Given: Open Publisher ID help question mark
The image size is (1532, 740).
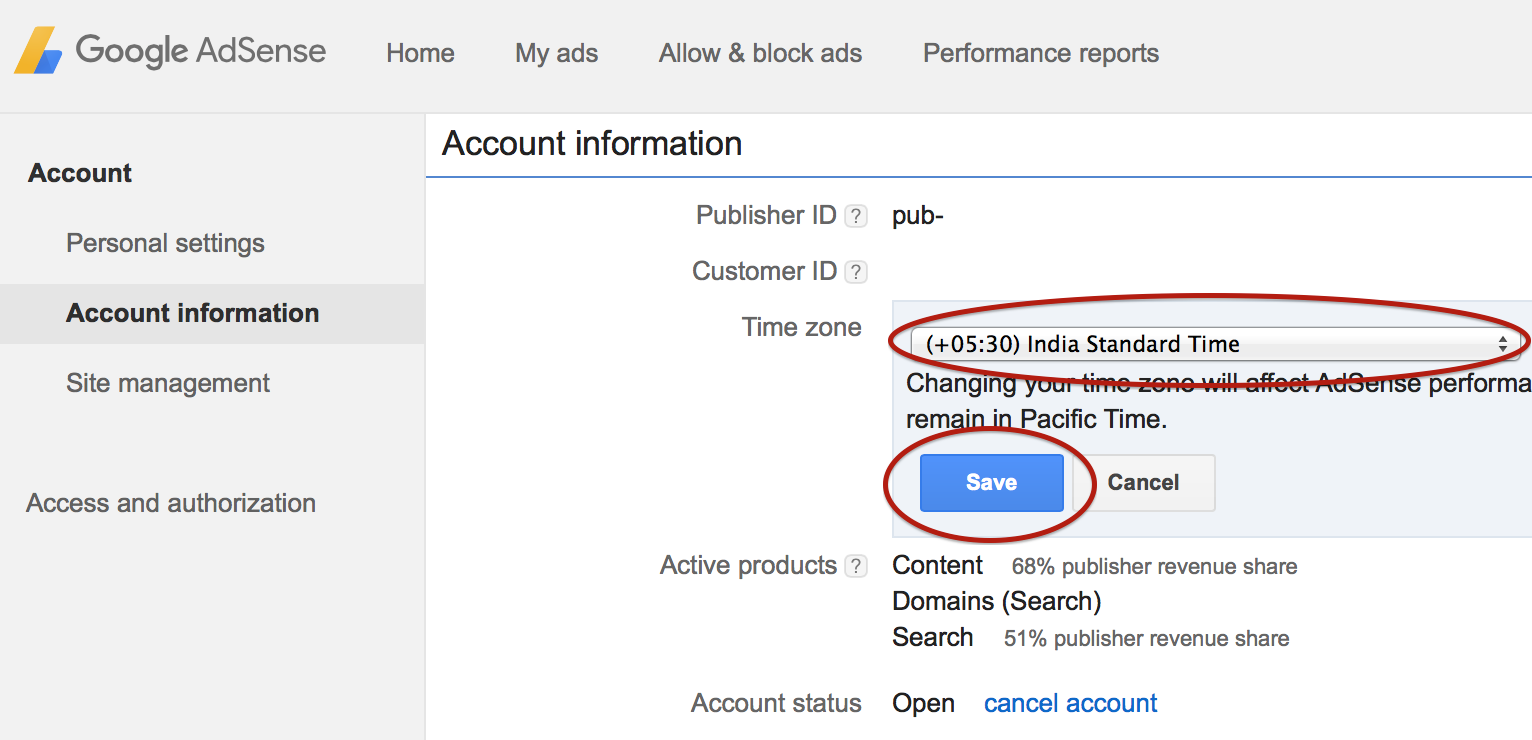Looking at the screenshot, I should pos(855,216).
